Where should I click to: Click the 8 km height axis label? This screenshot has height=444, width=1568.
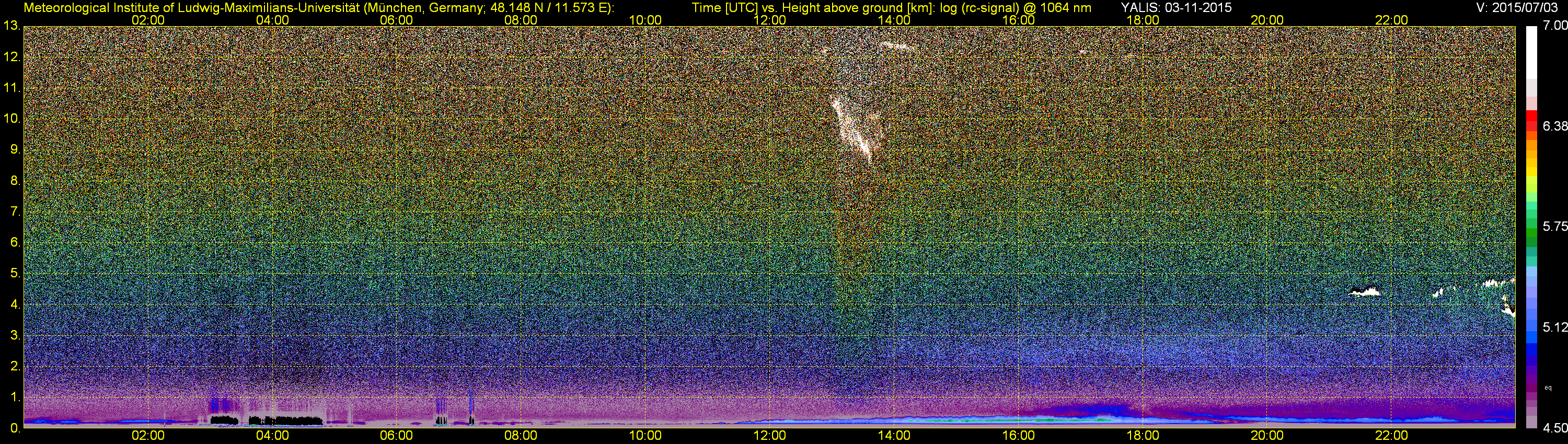coord(15,181)
